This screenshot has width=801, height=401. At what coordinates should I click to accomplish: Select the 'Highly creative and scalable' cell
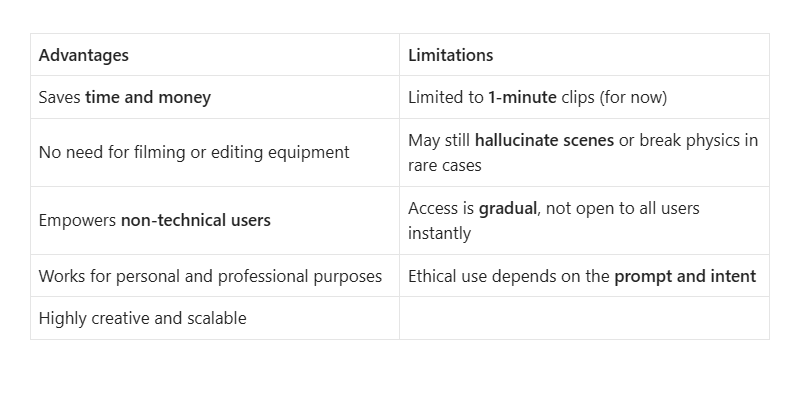tap(215, 318)
